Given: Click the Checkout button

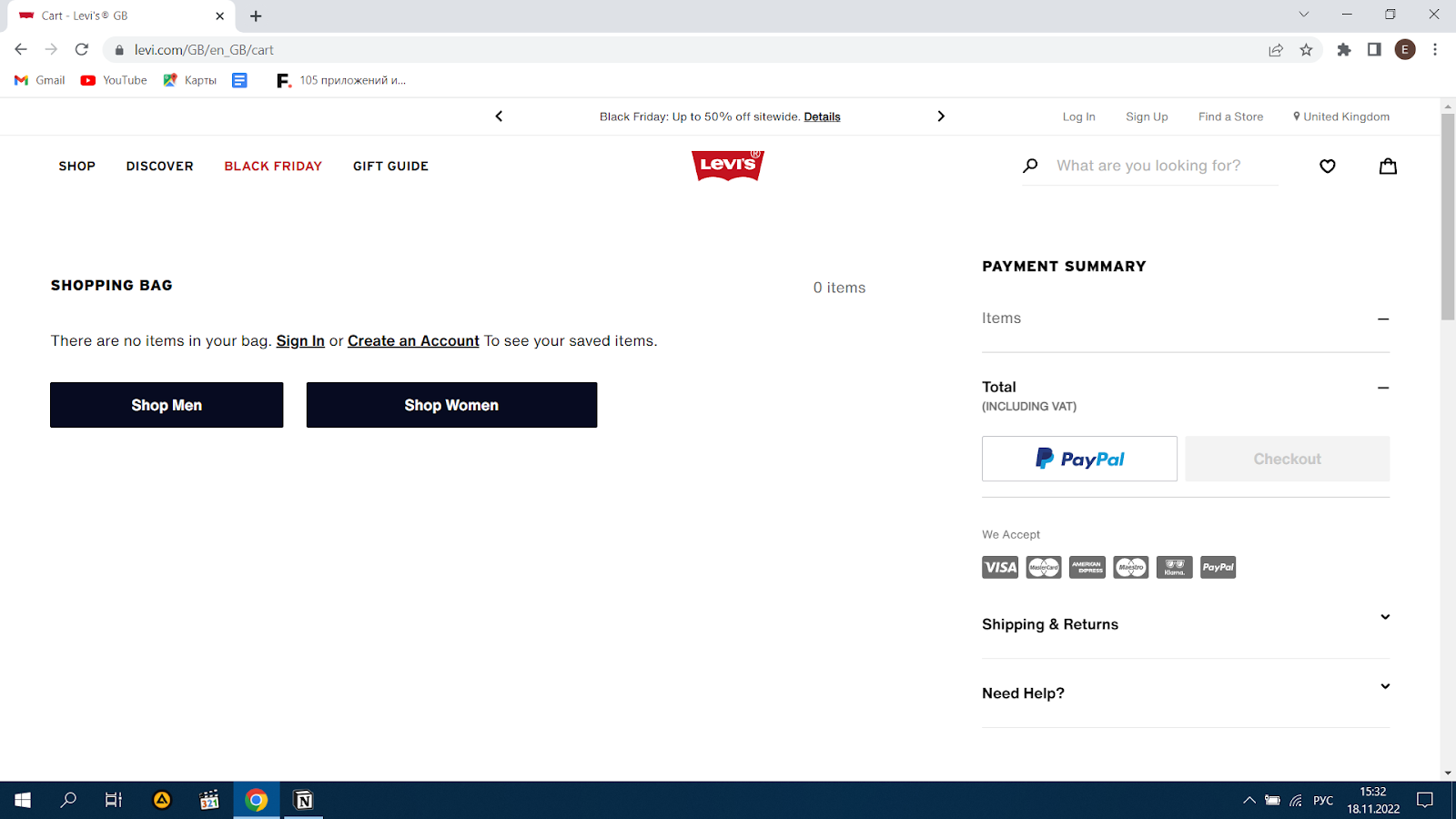Looking at the screenshot, I should [1287, 459].
